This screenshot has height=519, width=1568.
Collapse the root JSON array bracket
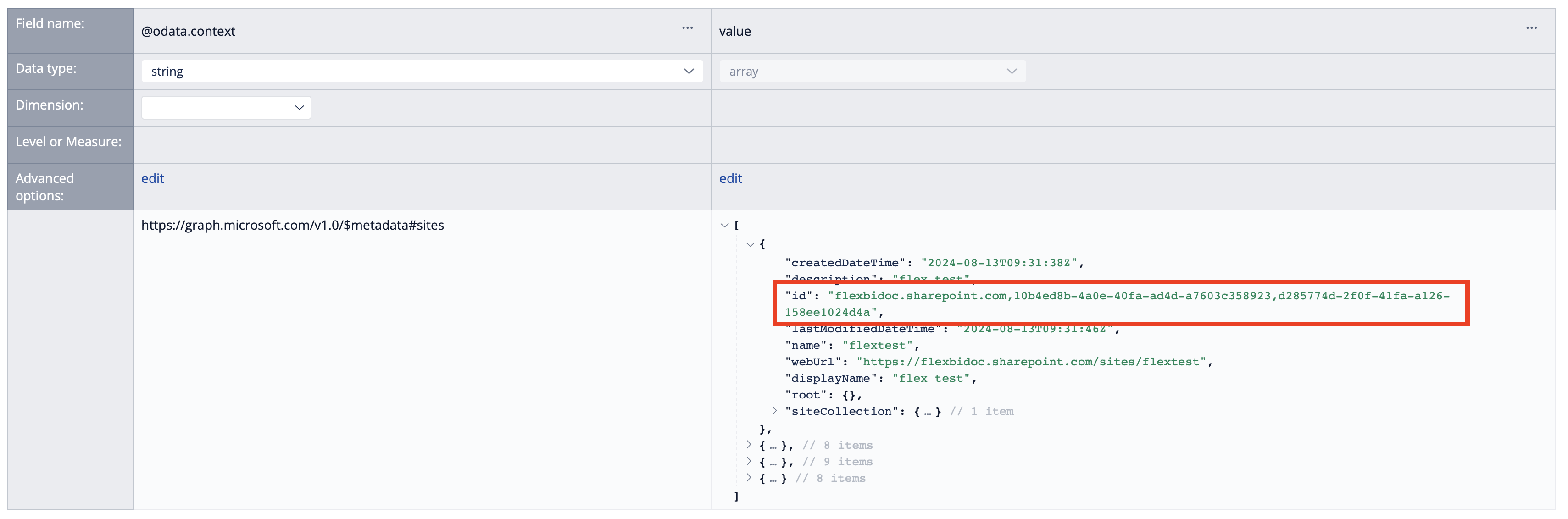(x=724, y=226)
